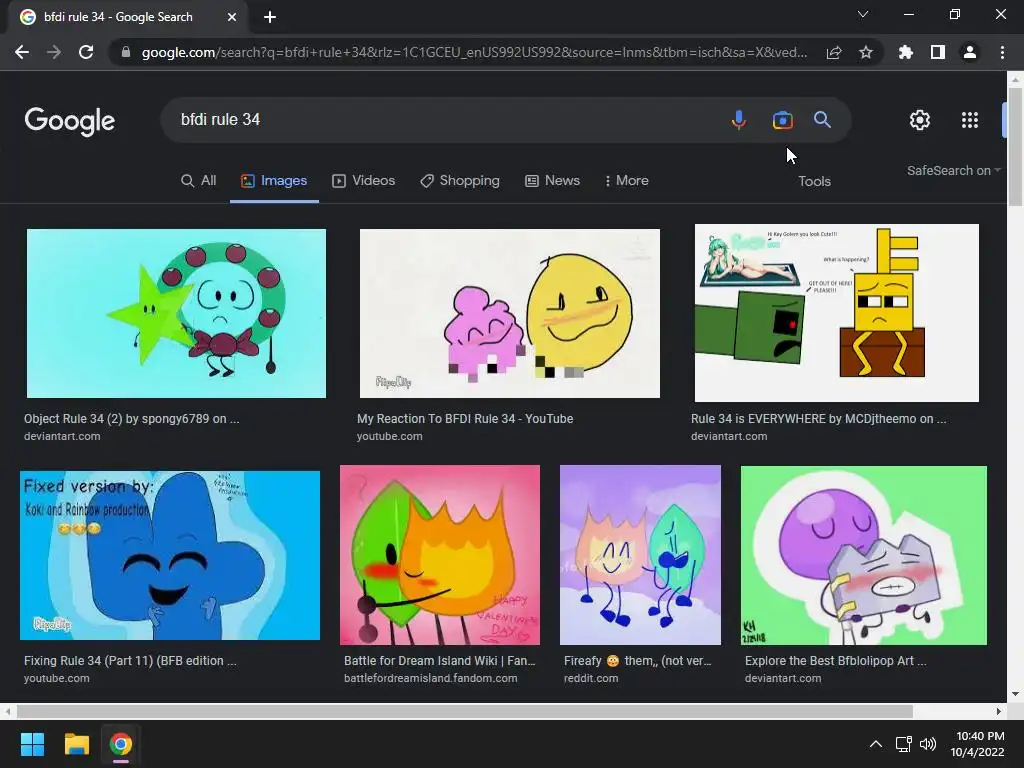Screen dimensions: 1024x768
Task: Click Chrome icon in taskbar
Action: click(120, 744)
